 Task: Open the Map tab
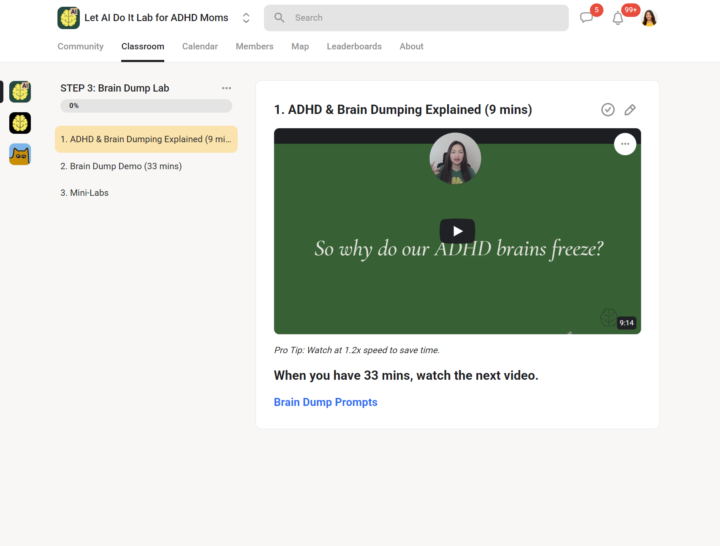coord(300,46)
